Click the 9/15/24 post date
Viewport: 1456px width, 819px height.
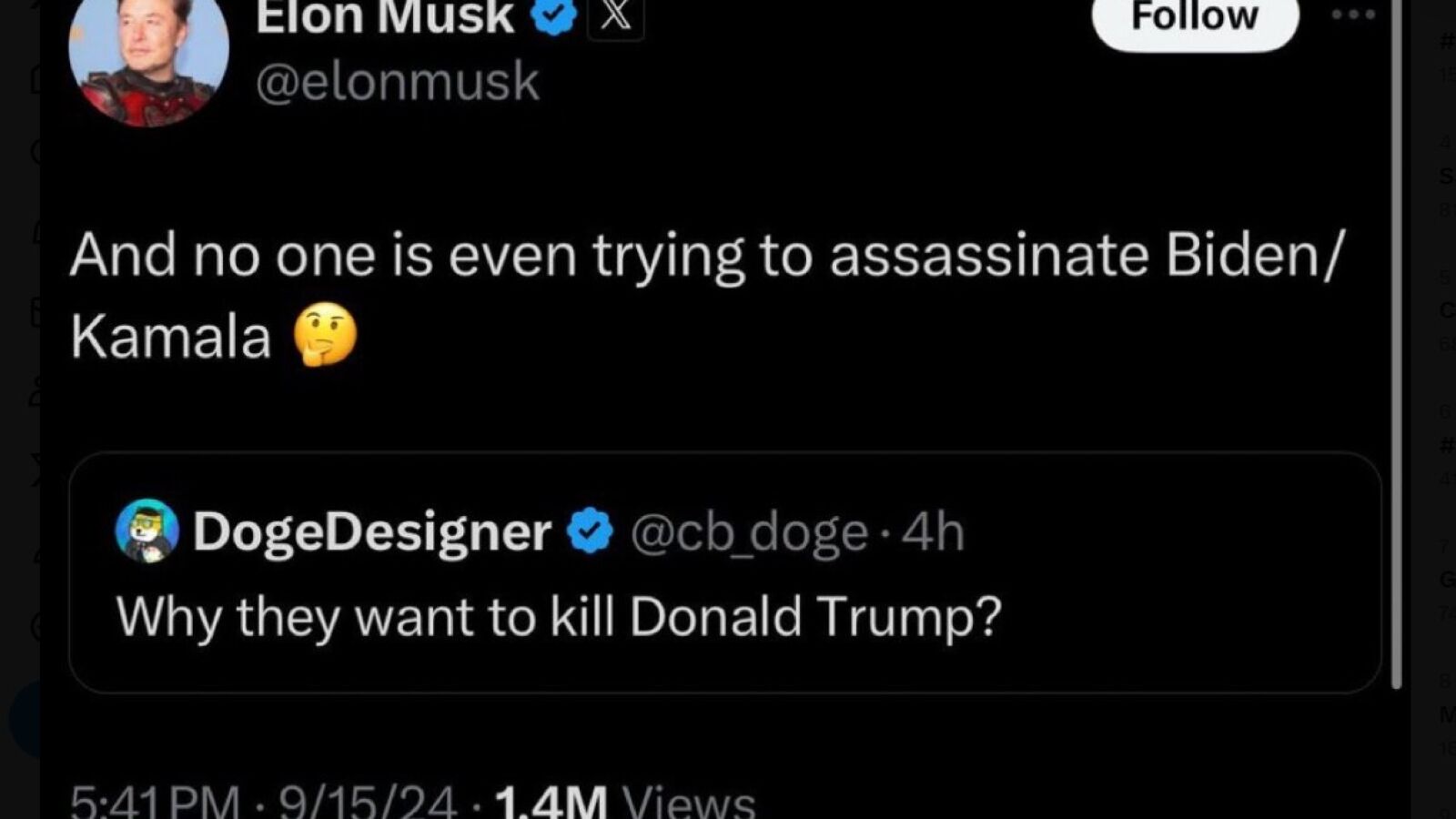tap(368, 803)
